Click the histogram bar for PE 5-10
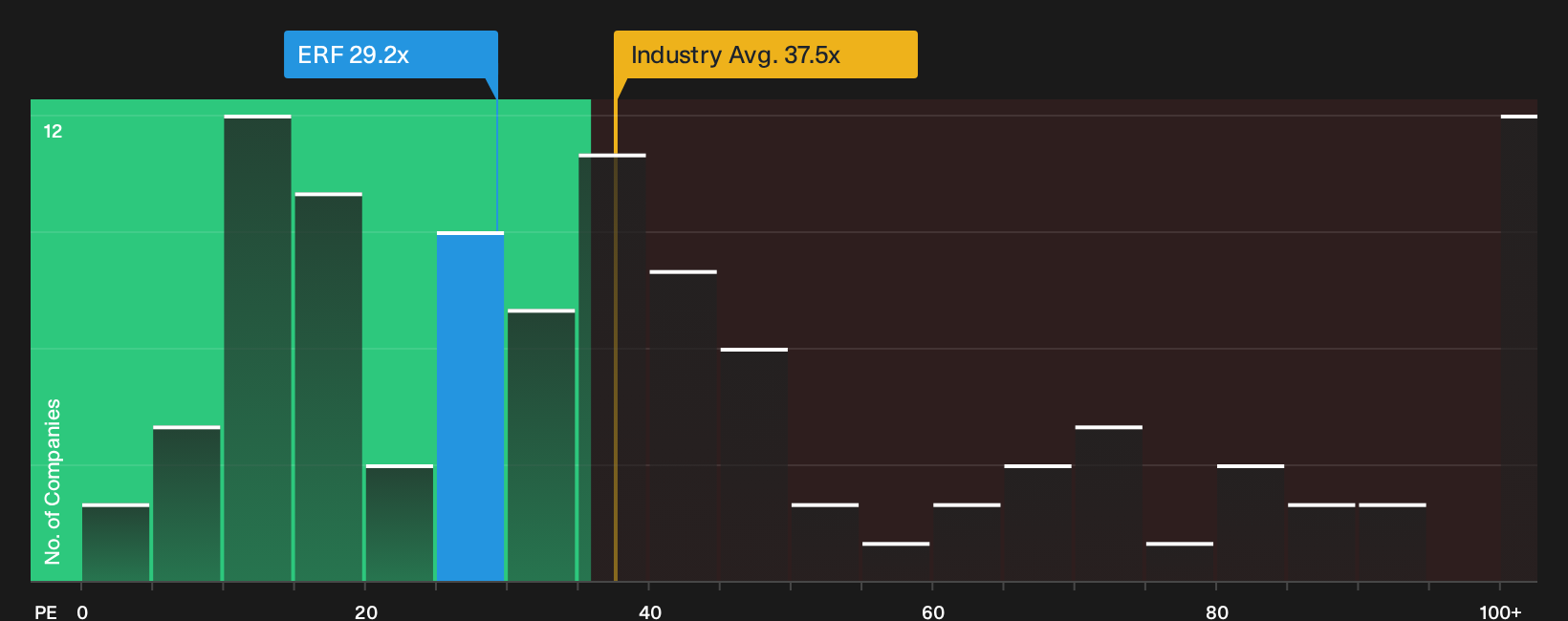 (186, 503)
